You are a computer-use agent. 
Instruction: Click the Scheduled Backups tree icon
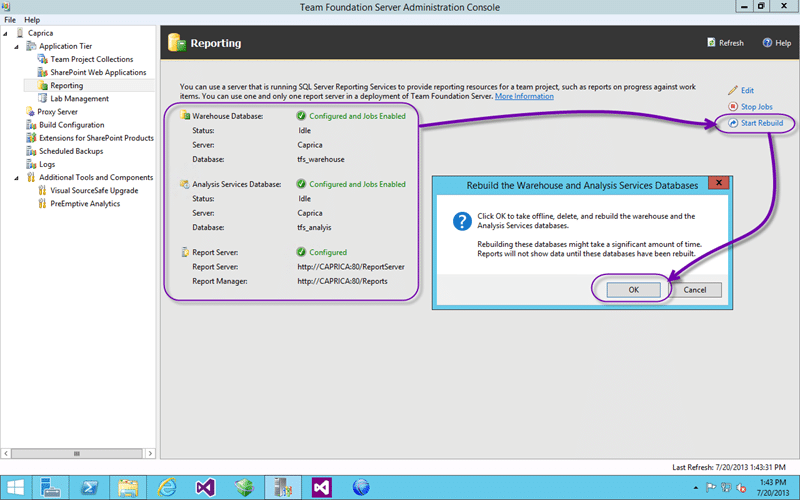(x=31, y=151)
